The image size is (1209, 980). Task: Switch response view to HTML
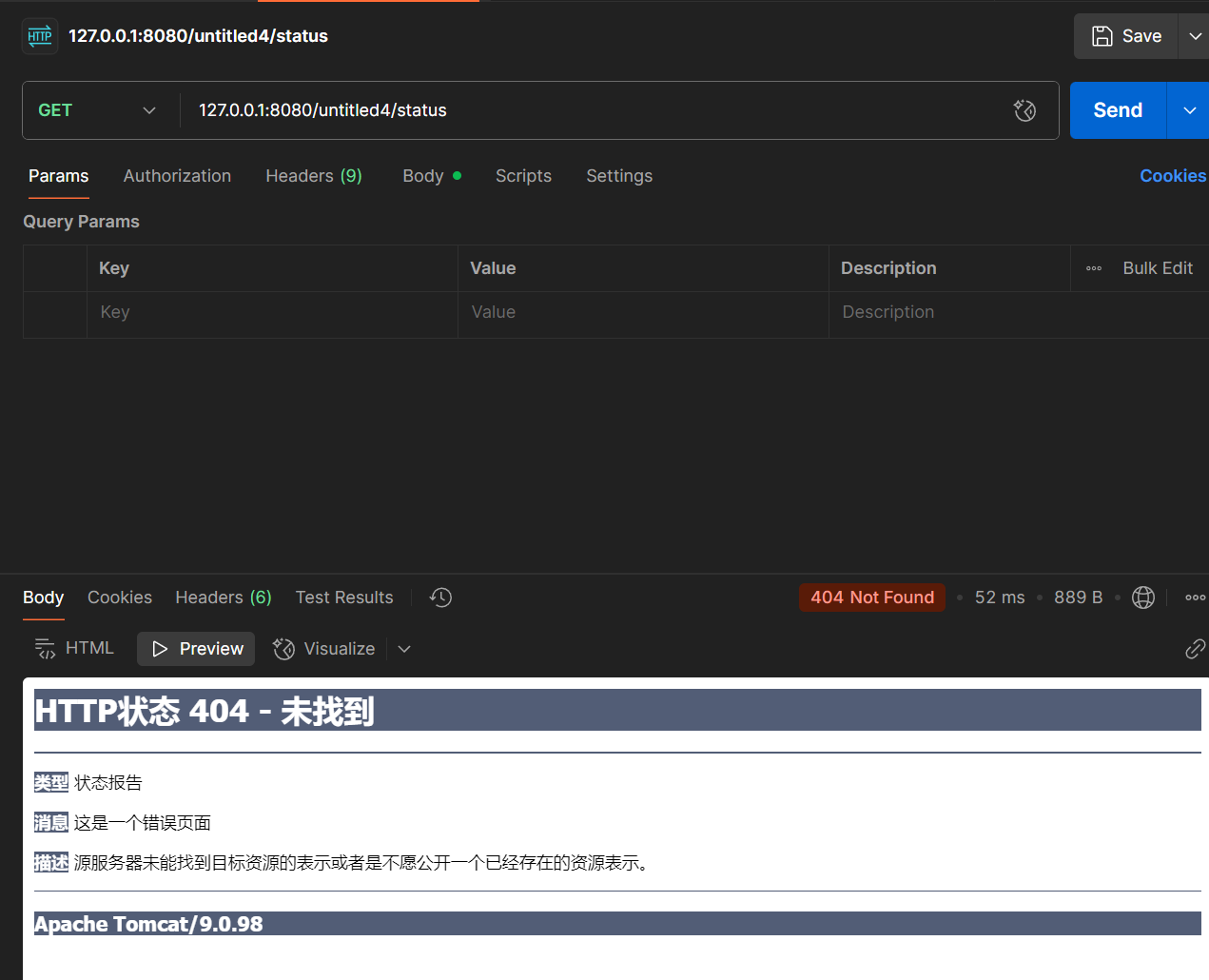point(74,649)
